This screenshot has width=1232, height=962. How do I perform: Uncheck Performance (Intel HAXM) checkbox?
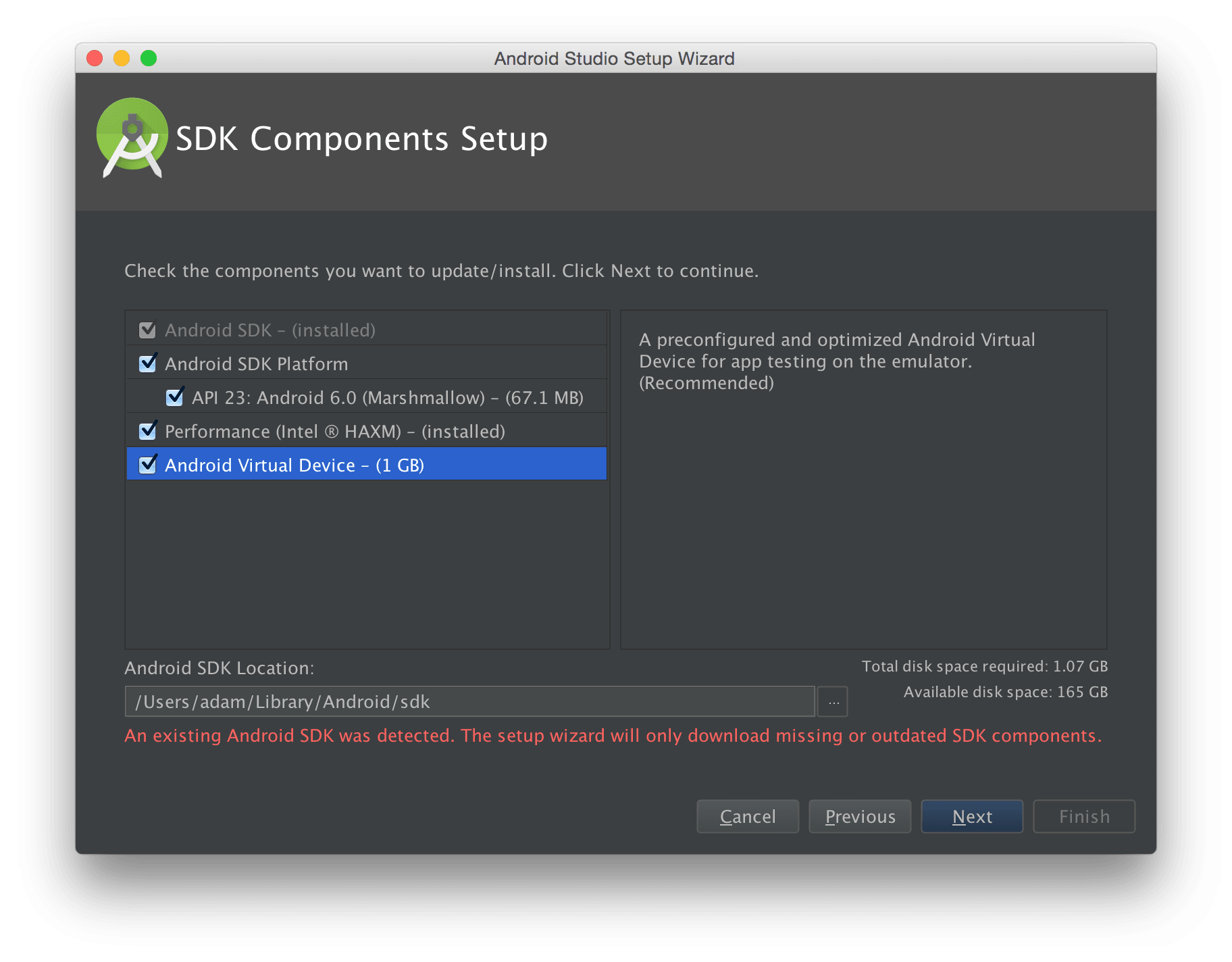coord(147,431)
